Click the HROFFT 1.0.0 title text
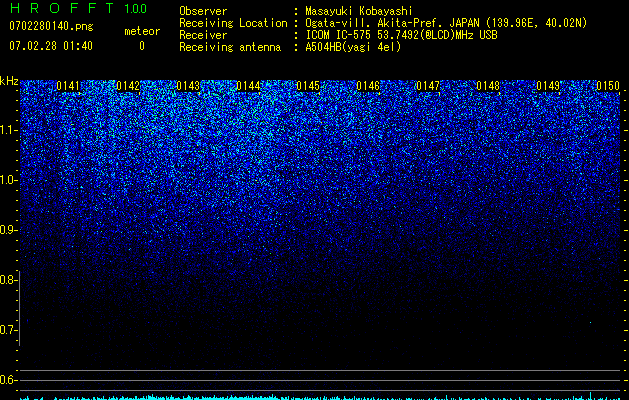629x400 pixels. pyautogui.click(x=78, y=8)
